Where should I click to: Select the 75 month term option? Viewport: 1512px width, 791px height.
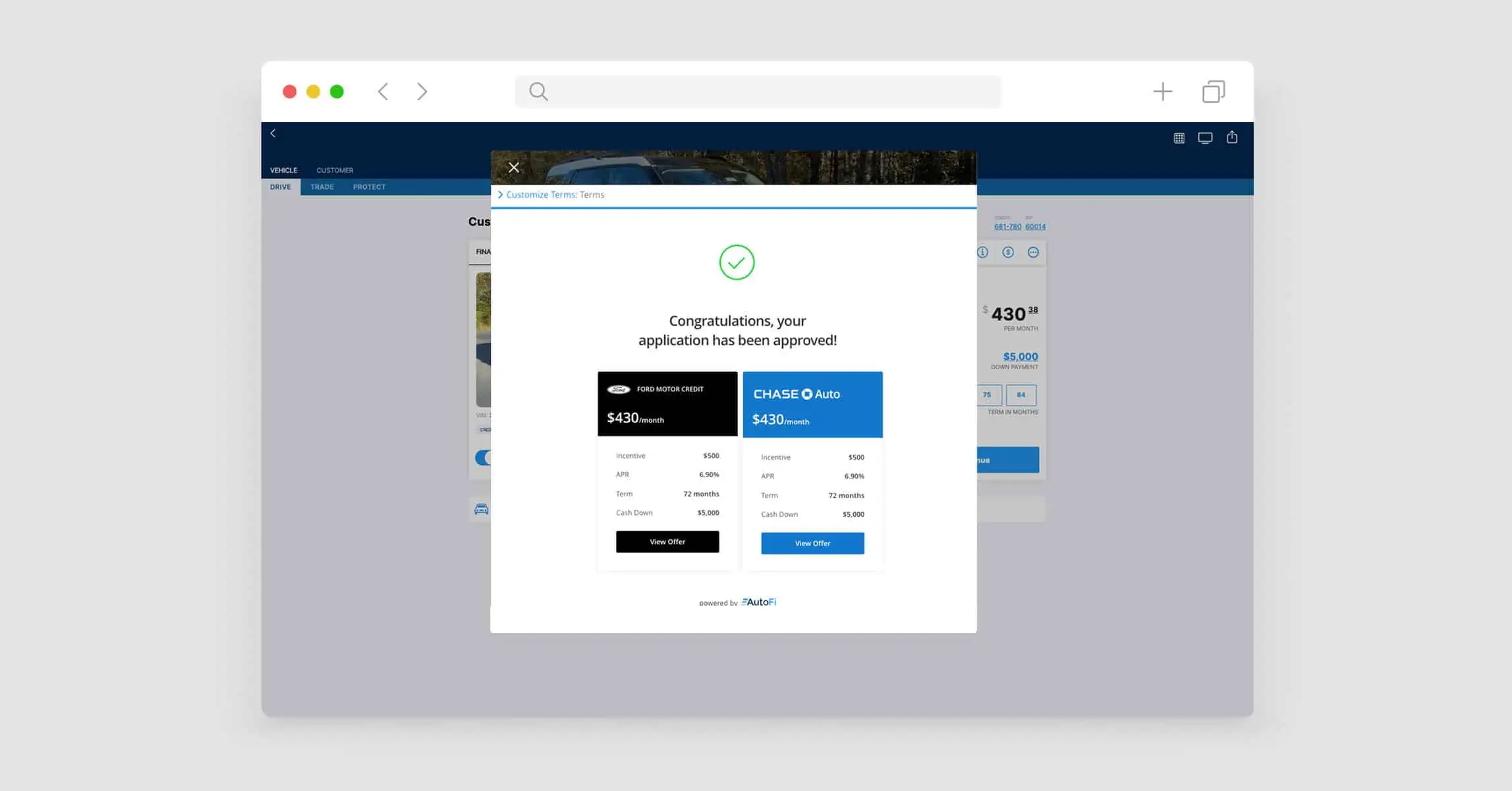(x=988, y=395)
